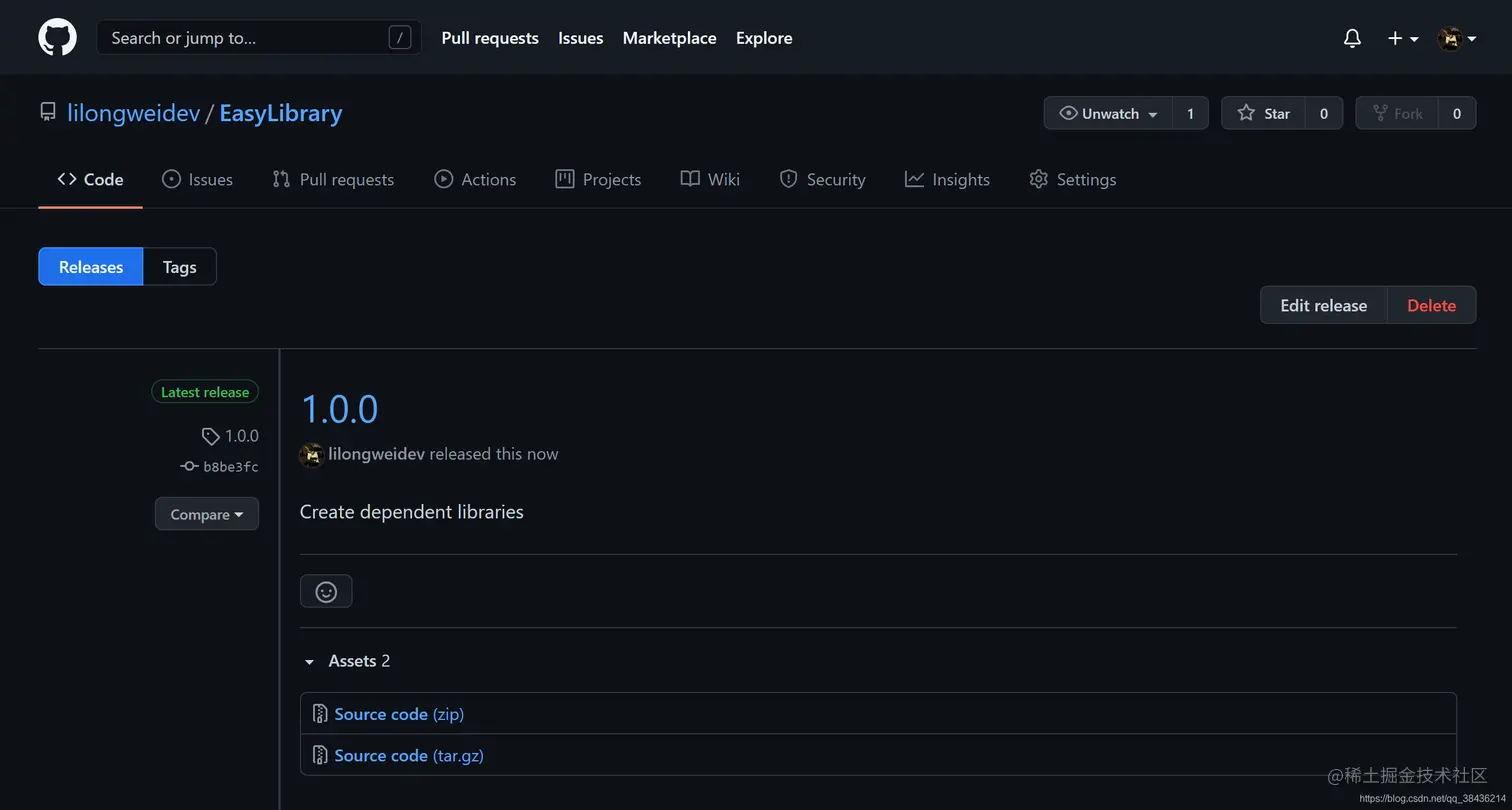
Task: Open commit b8be3fc
Action: (220, 466)
